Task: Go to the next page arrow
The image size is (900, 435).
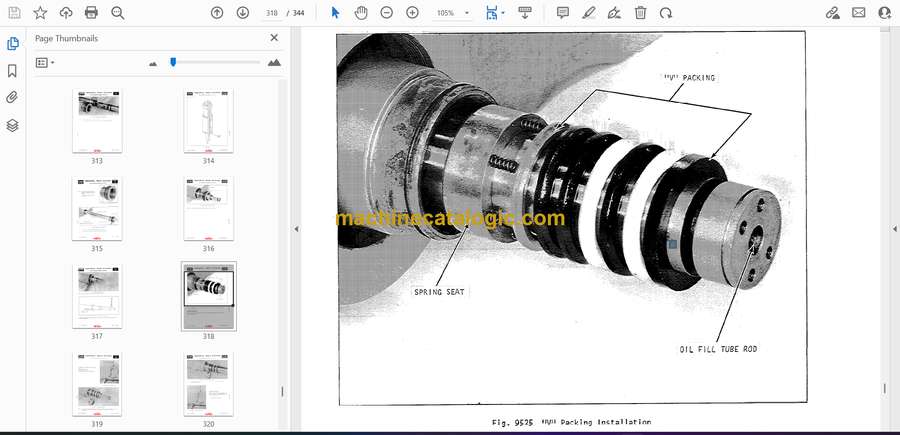Action: point(243,13)
